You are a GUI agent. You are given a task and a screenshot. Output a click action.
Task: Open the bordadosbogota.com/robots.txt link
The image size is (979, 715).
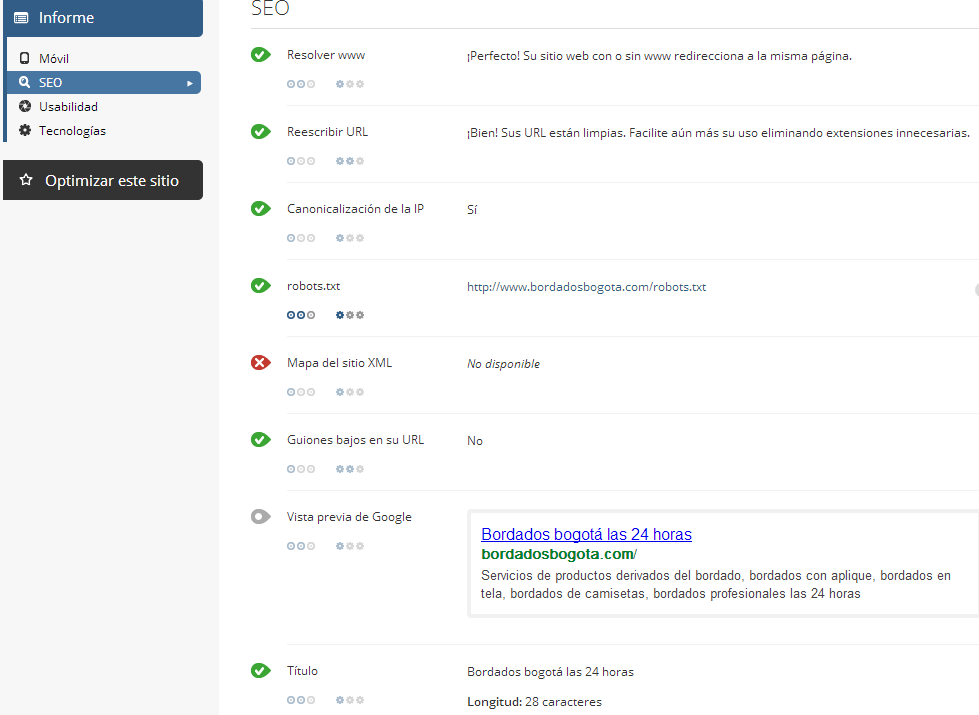(586, 287)
